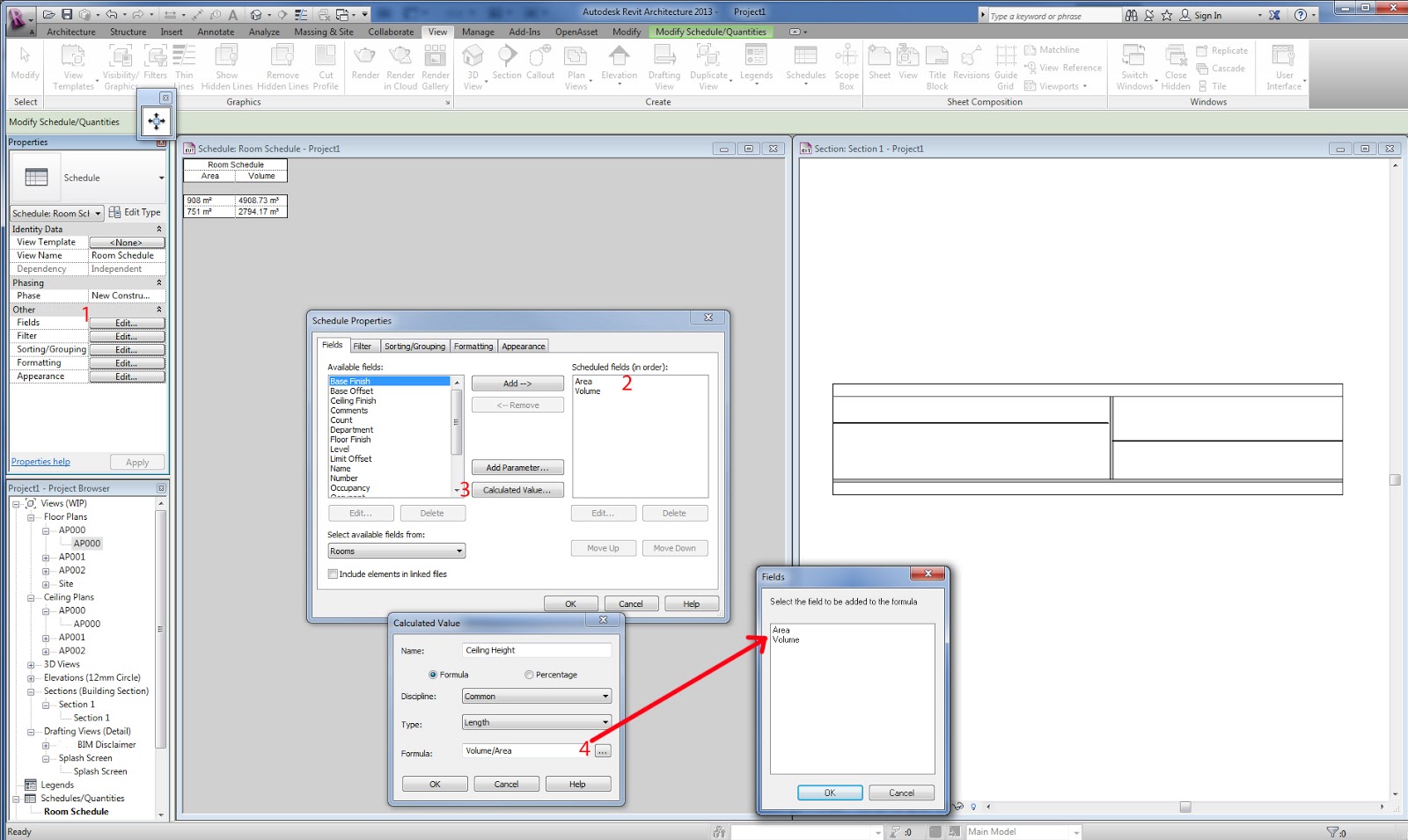
Task: Click the Properties help link
Action: coord(40,461)
